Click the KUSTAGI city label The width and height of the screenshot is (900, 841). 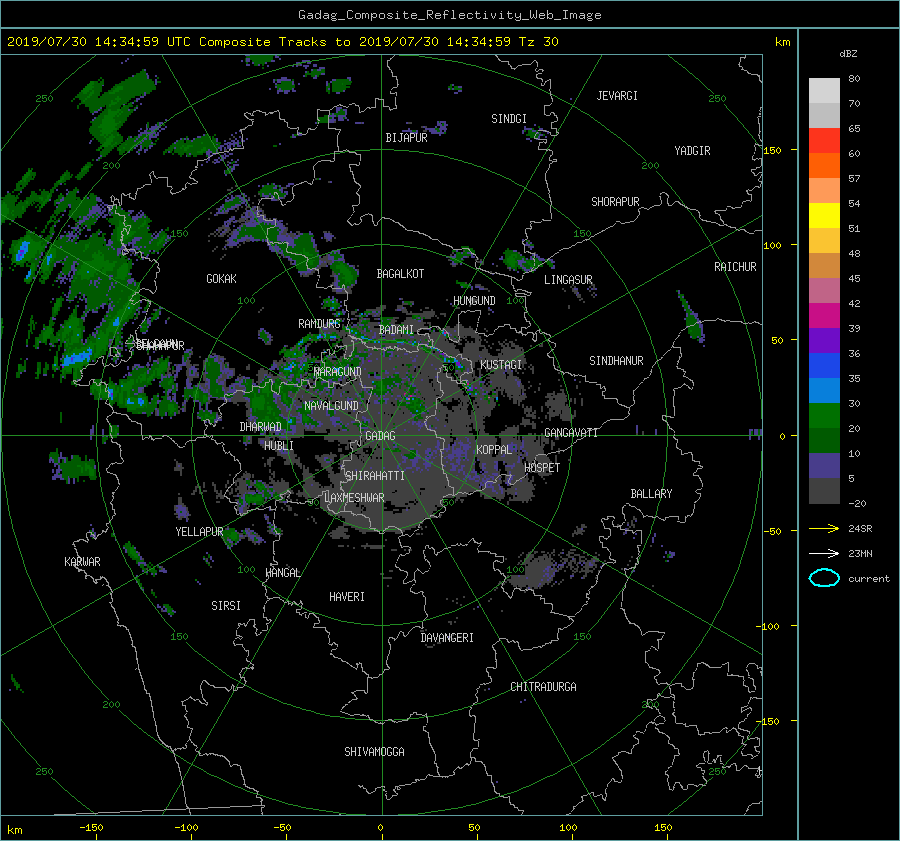(x=501, y=365)
